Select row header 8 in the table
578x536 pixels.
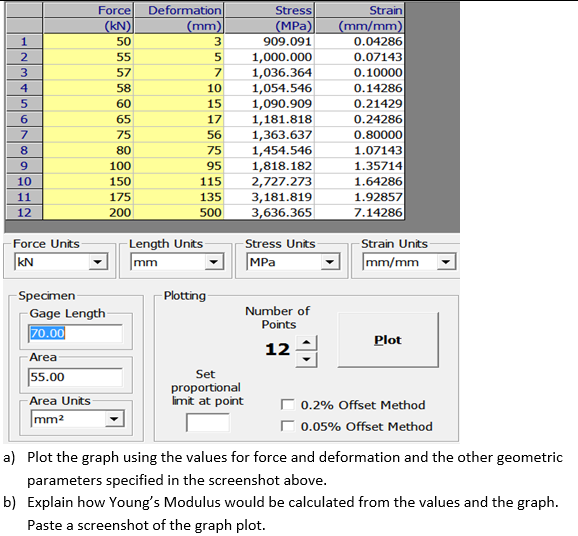(24, 150)
